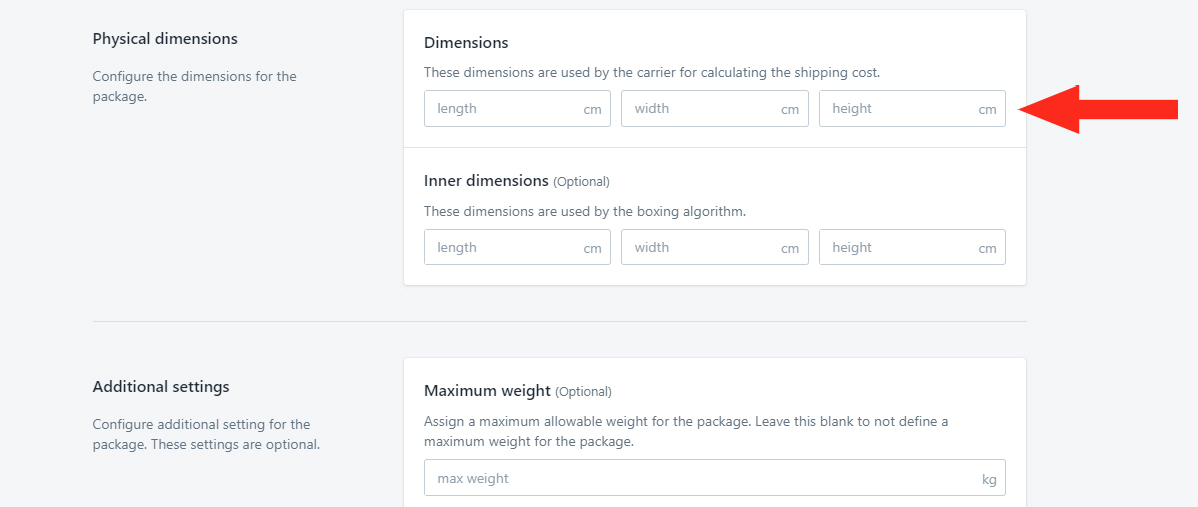The width and height of the screenshot is (1198, 507).
Task: Click the Inner dimensions heading
Action: pos(486,181)
